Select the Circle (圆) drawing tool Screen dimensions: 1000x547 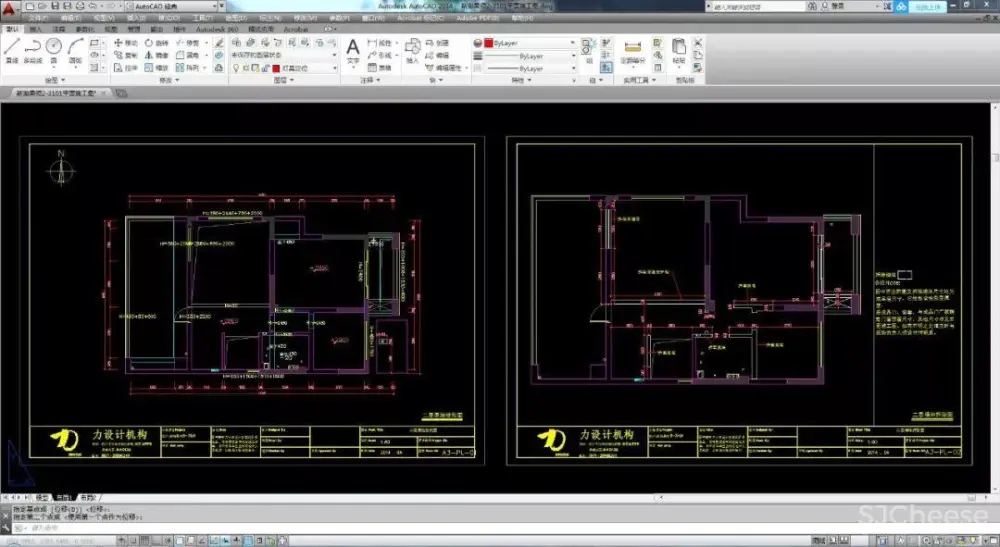(x=55, y=48)
